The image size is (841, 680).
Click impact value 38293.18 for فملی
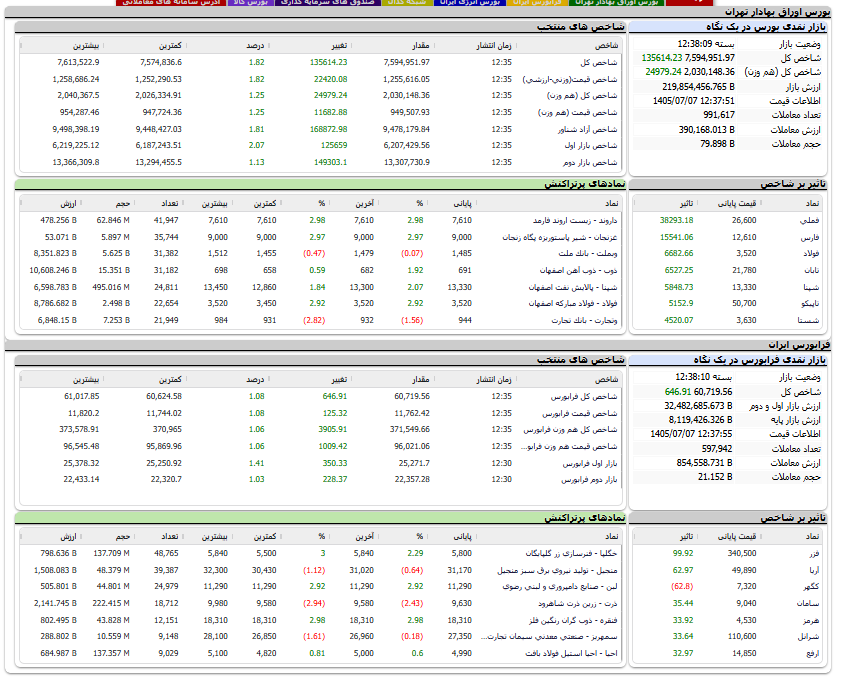pyautogui.click(x=676, y=220)
